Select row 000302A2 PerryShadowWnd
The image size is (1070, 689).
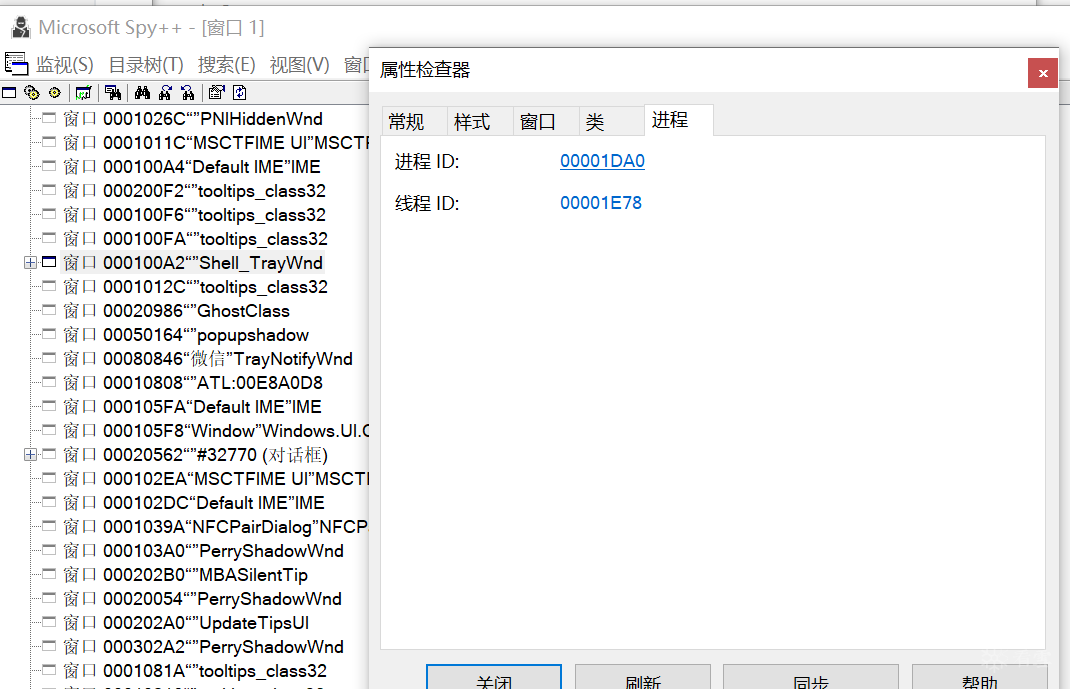(203, 646)
